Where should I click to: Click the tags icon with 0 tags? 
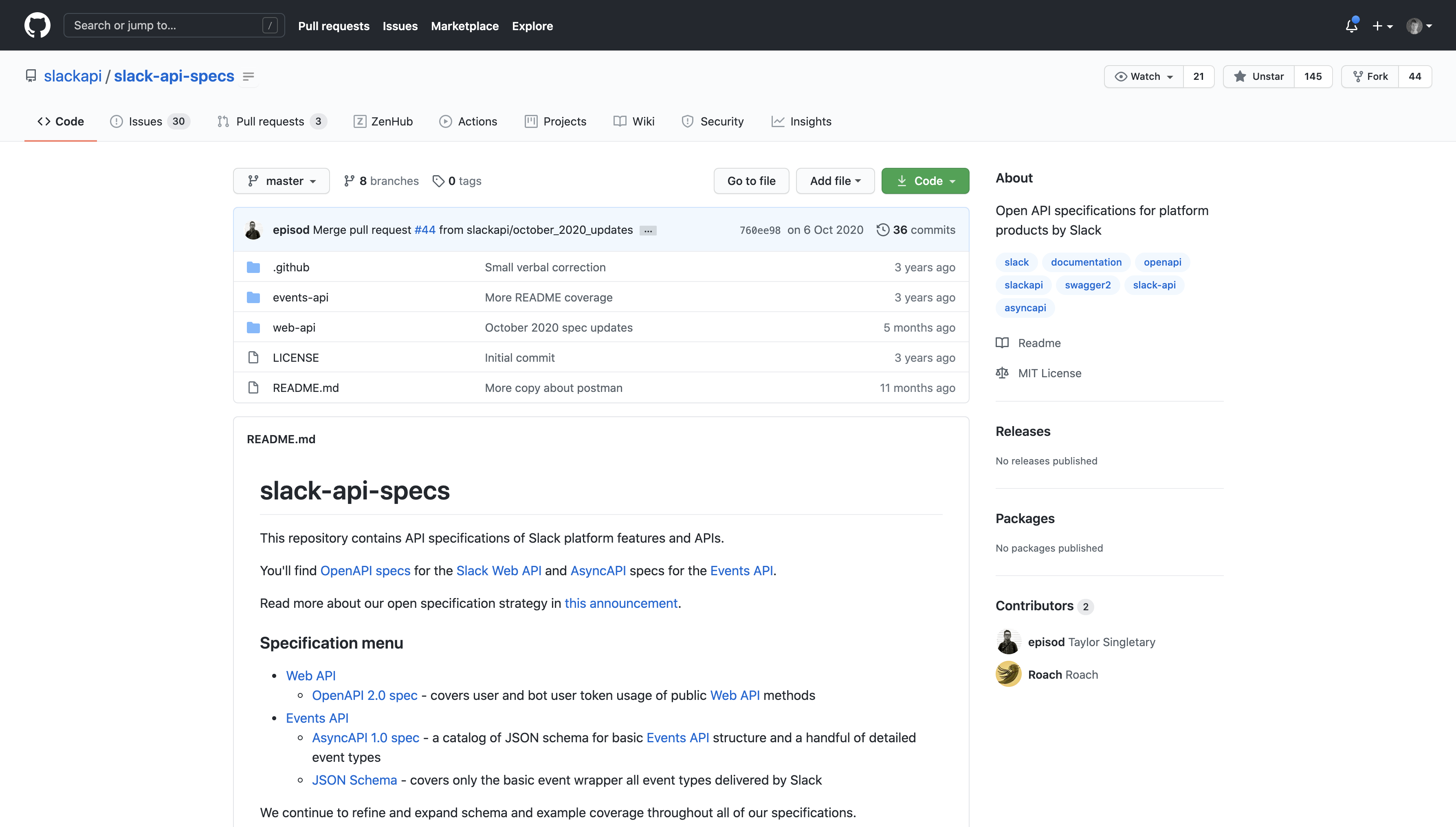click(x=438, y=180)
